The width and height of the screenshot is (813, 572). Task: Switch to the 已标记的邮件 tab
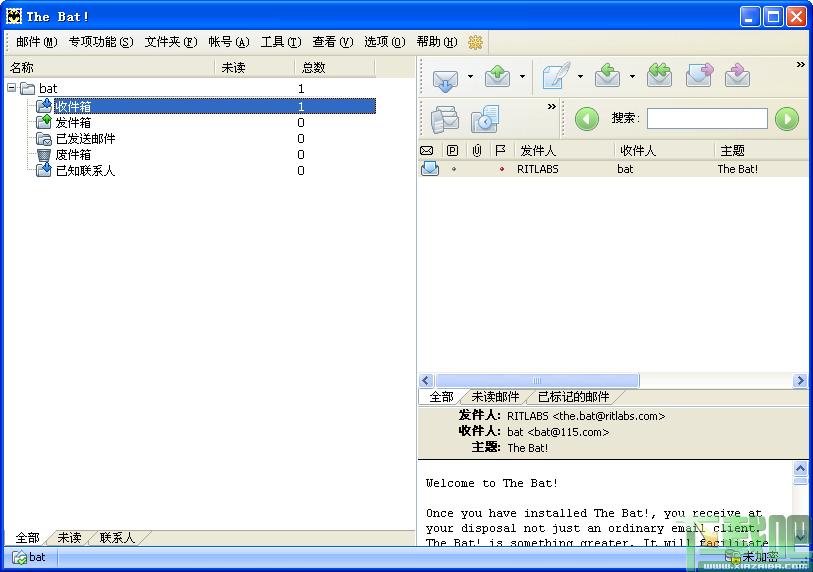pyautogui.click(x=573, y=397)
